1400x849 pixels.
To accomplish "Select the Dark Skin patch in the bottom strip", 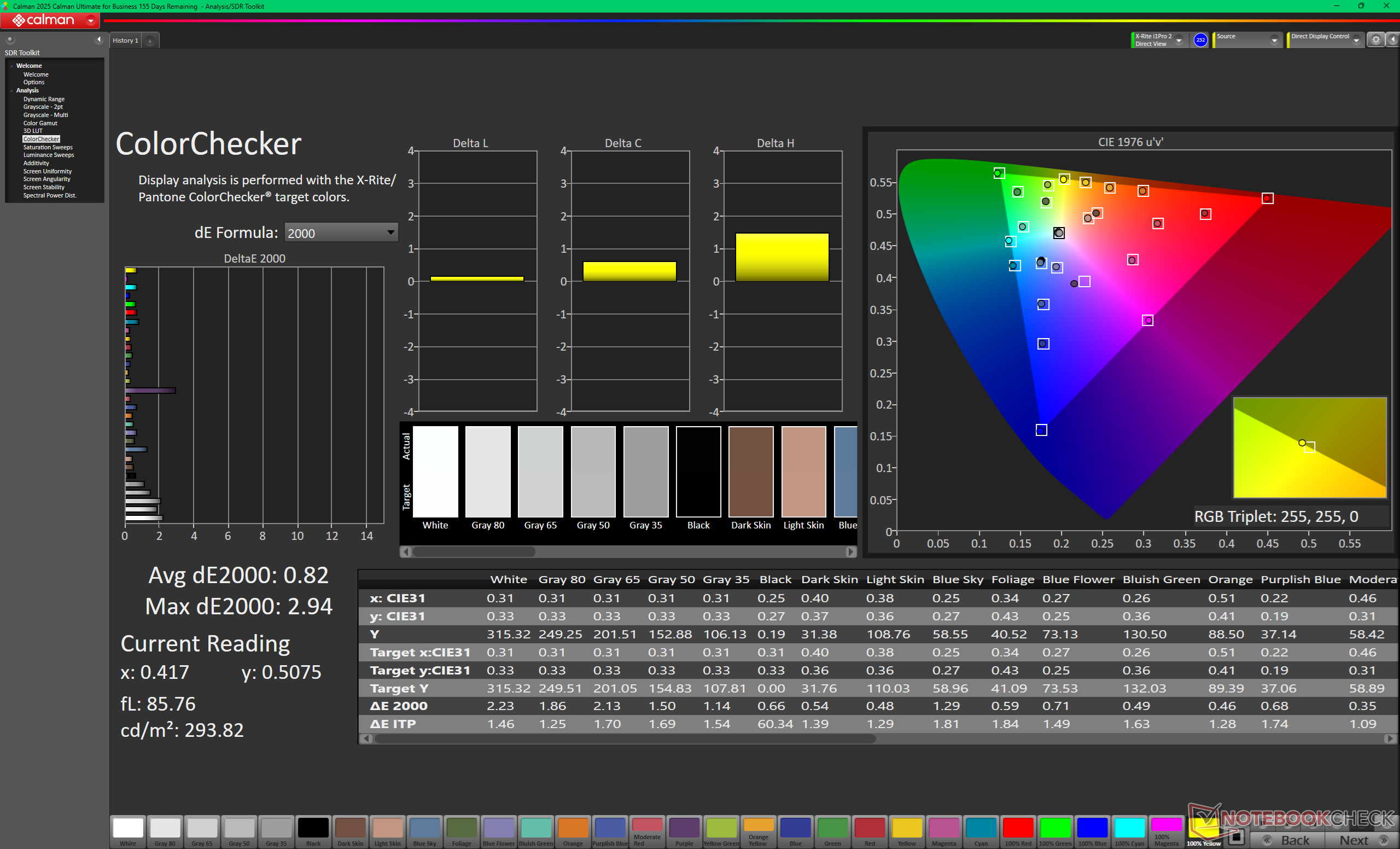I will [x=350, y=831].
